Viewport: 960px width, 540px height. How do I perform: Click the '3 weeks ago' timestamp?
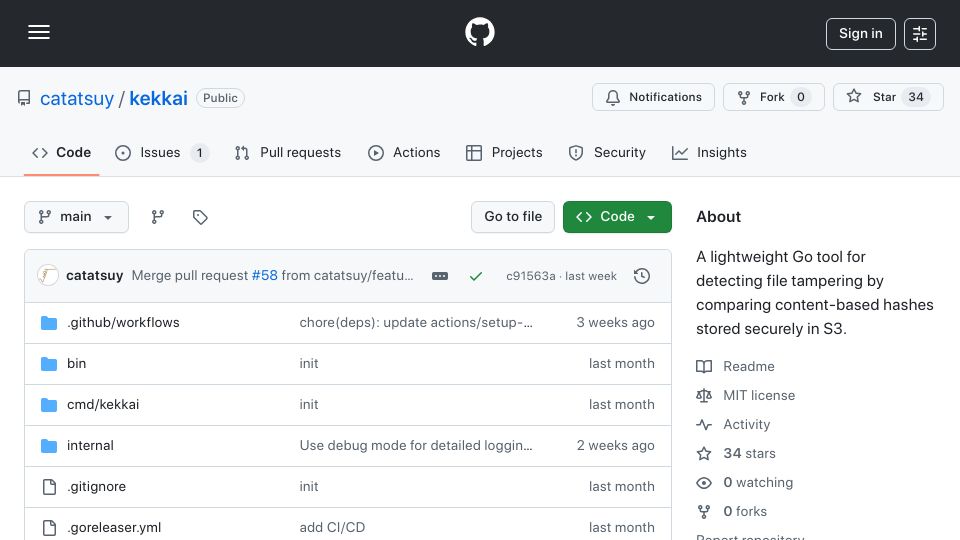[615, 323]
